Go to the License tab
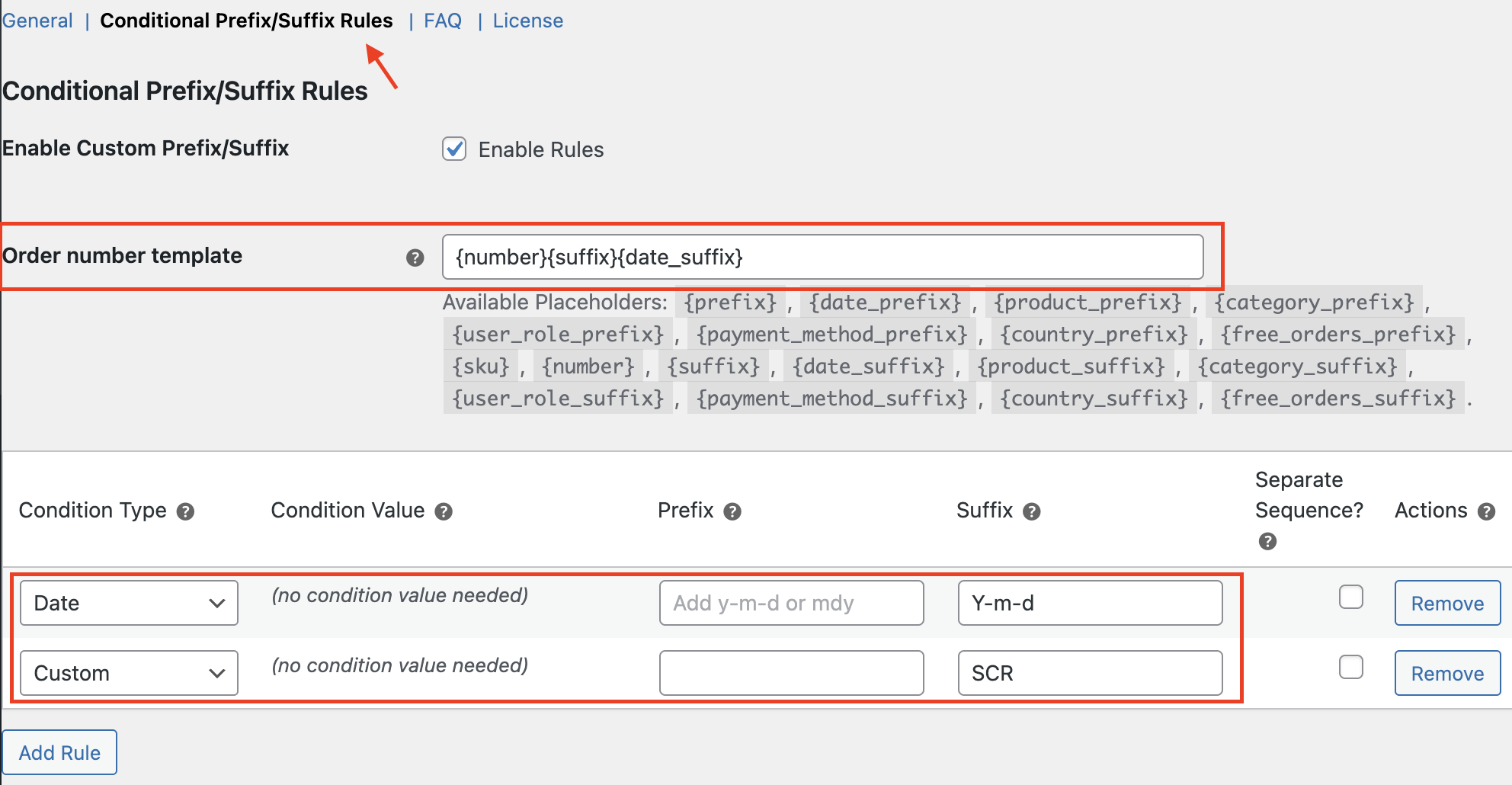 point(527,21)
